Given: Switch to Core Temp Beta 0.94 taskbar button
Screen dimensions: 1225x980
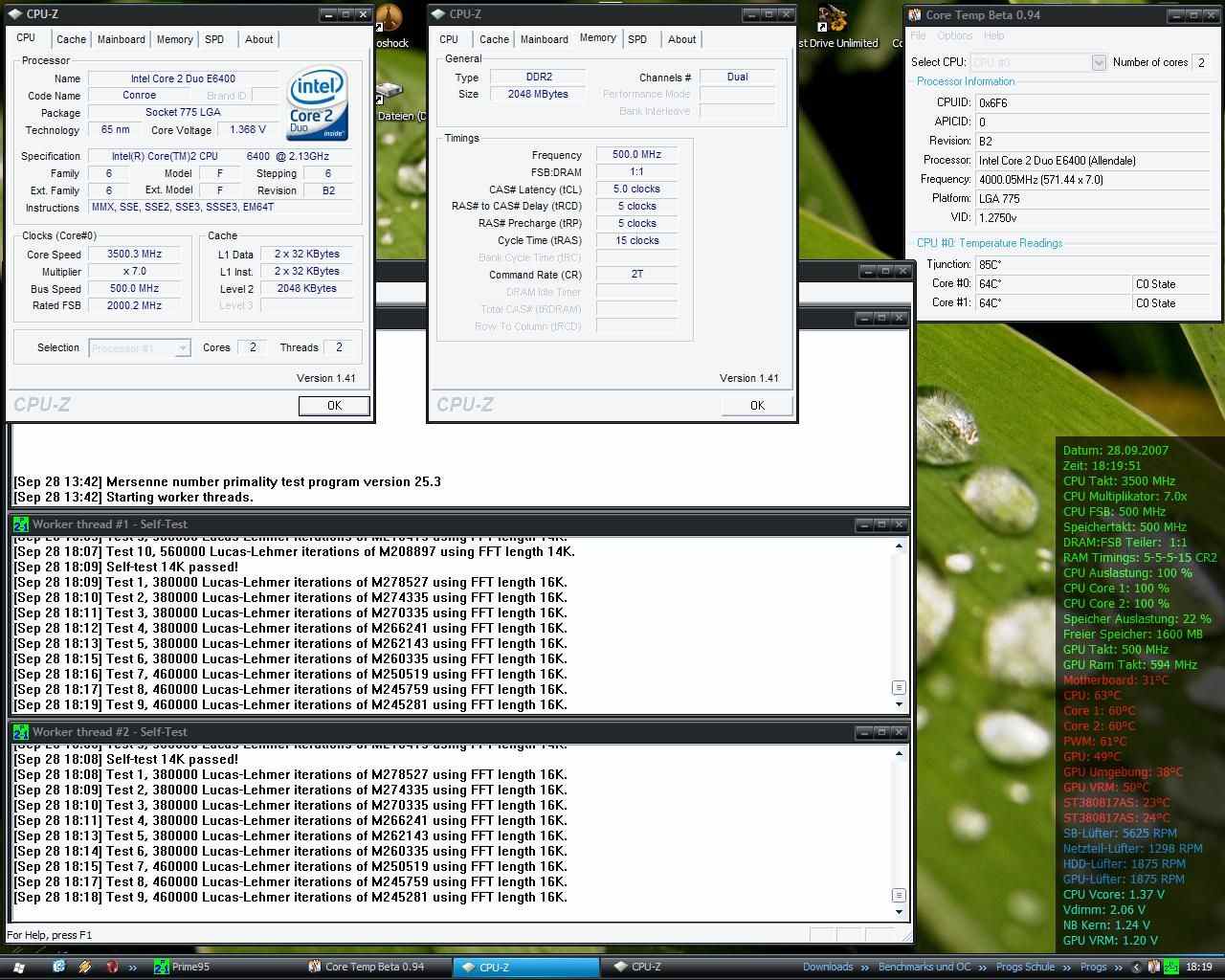Looking at the screenshot, I should point(375,967).
